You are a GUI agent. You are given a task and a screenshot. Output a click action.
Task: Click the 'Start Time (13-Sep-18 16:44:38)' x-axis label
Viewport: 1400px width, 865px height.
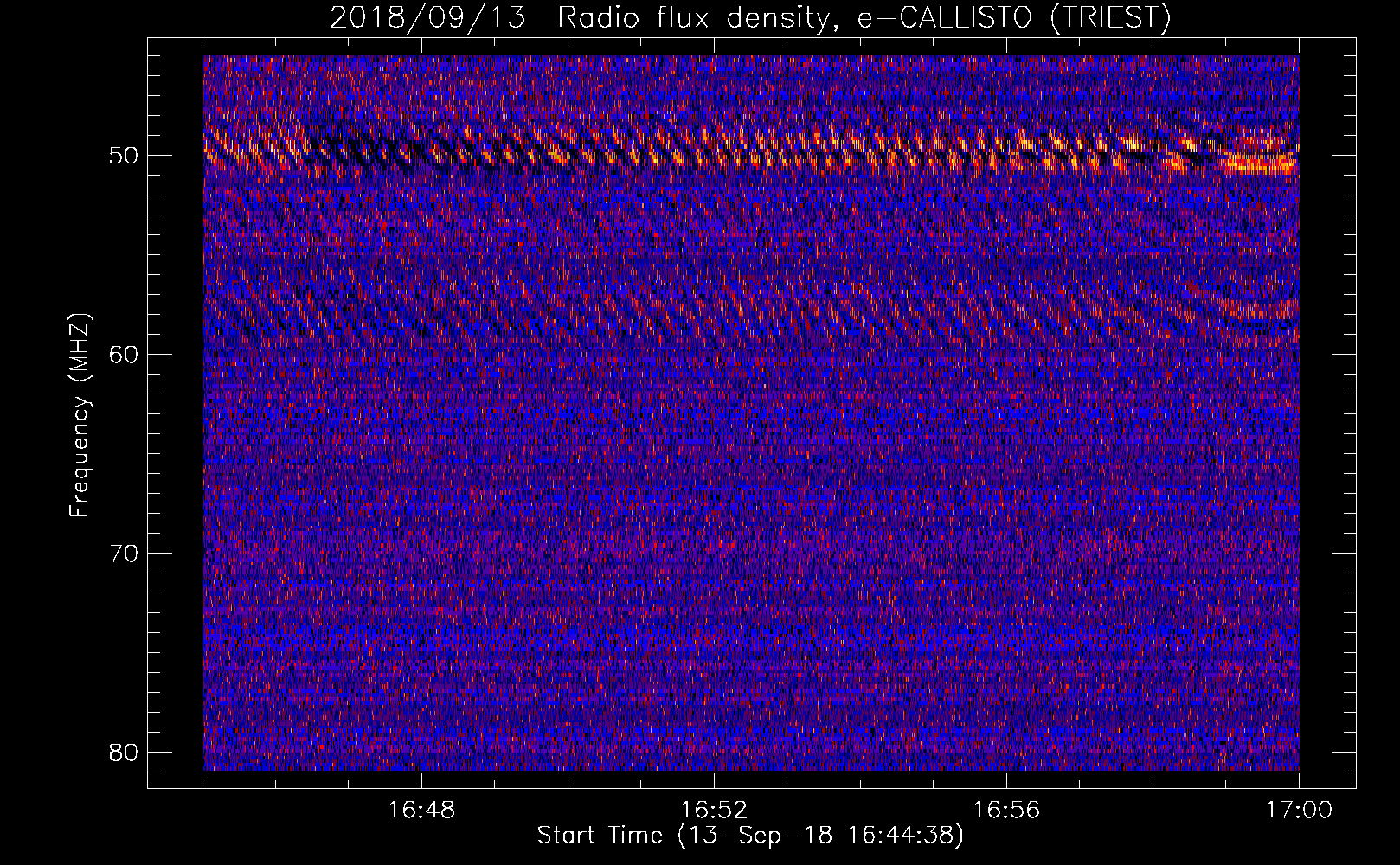click(x=750, y=836)
